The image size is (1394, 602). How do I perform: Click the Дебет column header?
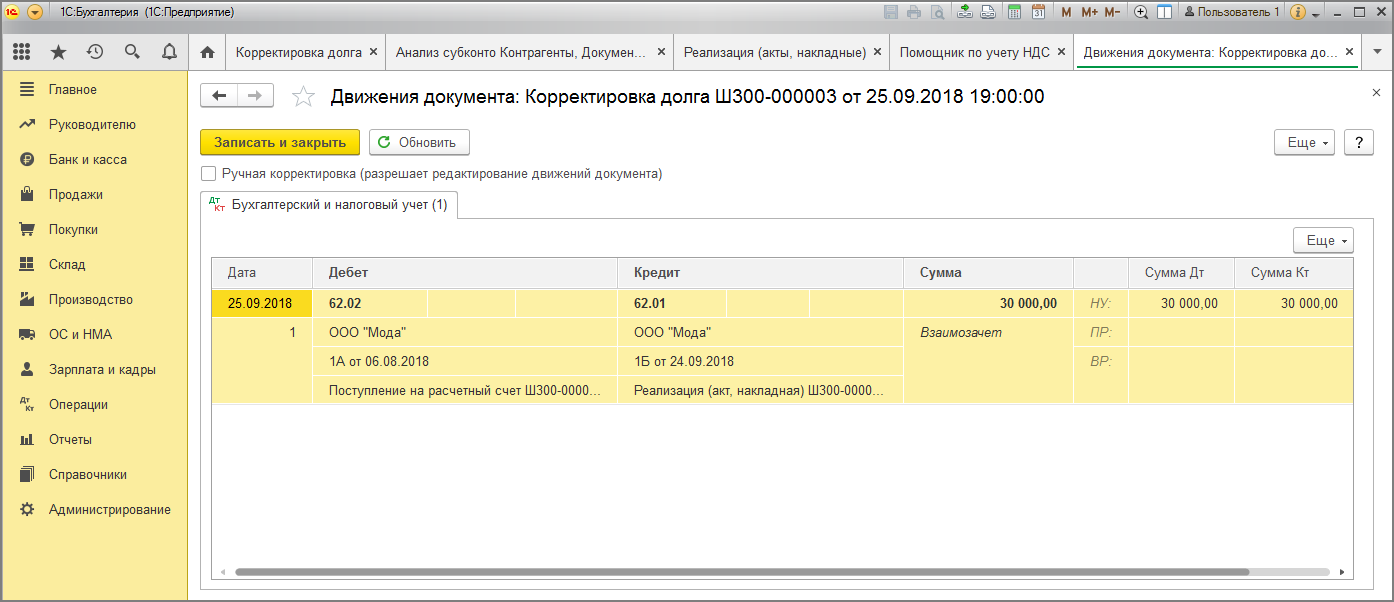point(466,272)
